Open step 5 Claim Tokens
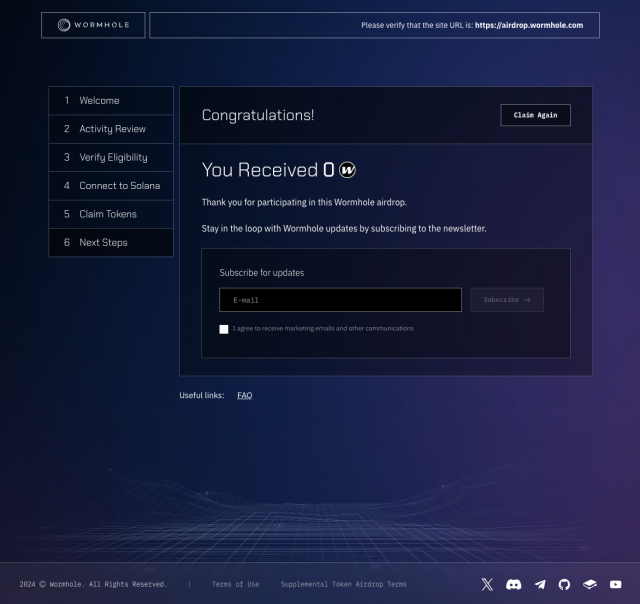 coord(111,214)
